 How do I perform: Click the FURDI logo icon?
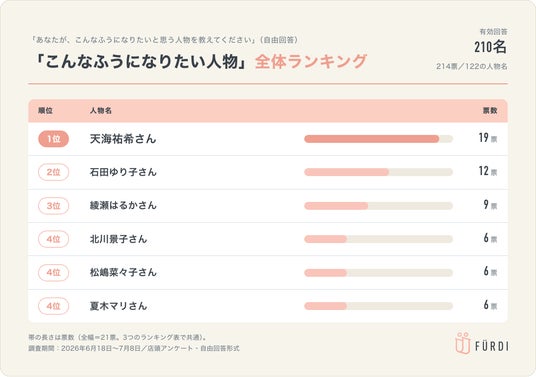(x=463, y=343)
